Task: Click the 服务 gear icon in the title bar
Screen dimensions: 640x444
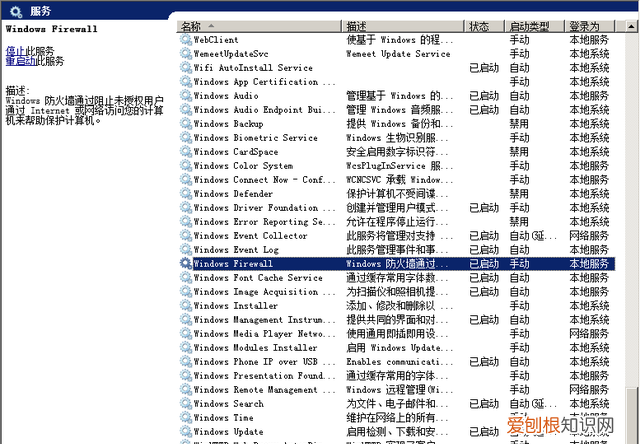Action: tap(16, 11)
